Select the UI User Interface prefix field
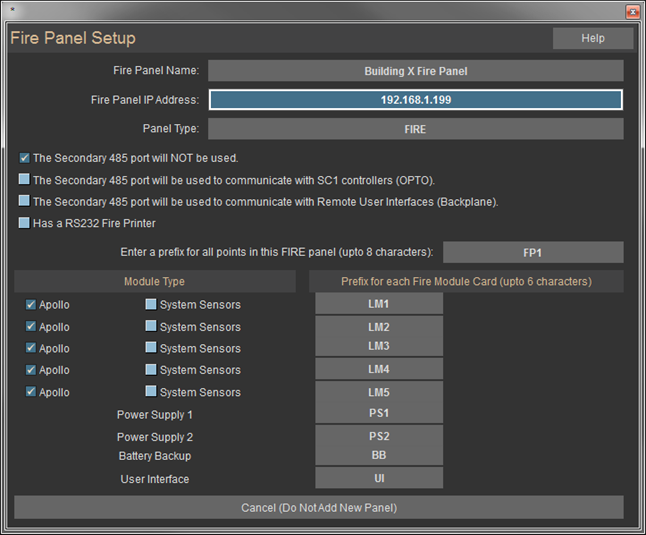 [x=379, y=479]
